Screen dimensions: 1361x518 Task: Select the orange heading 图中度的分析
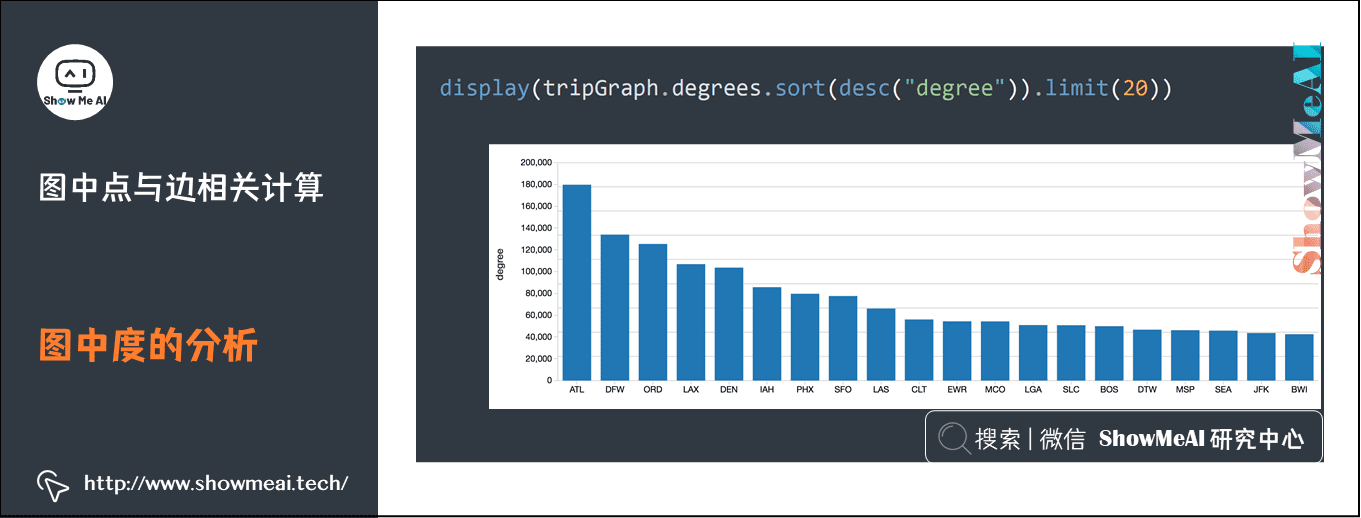pyautogui.click(x=148, y=345)
